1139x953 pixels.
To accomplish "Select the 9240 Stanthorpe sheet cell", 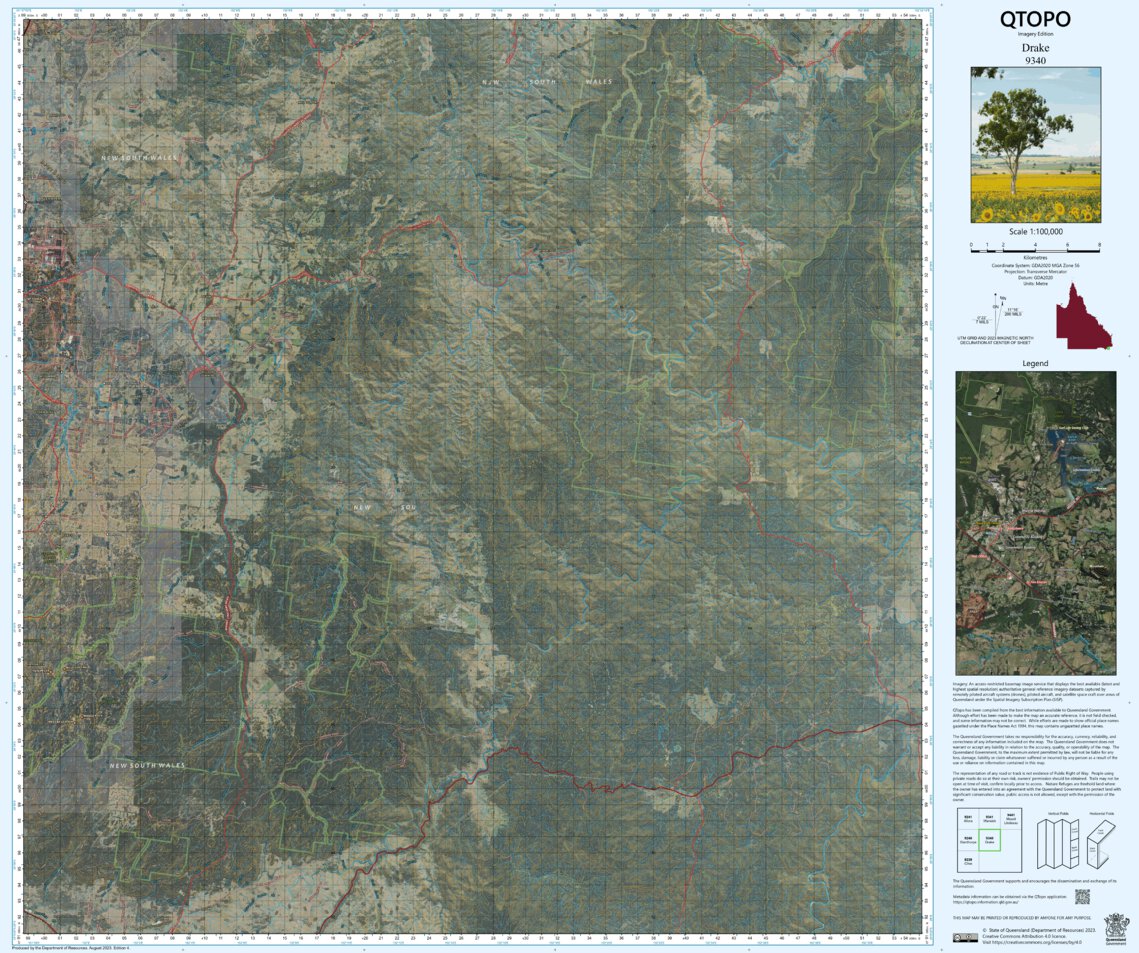I will 969,841.
